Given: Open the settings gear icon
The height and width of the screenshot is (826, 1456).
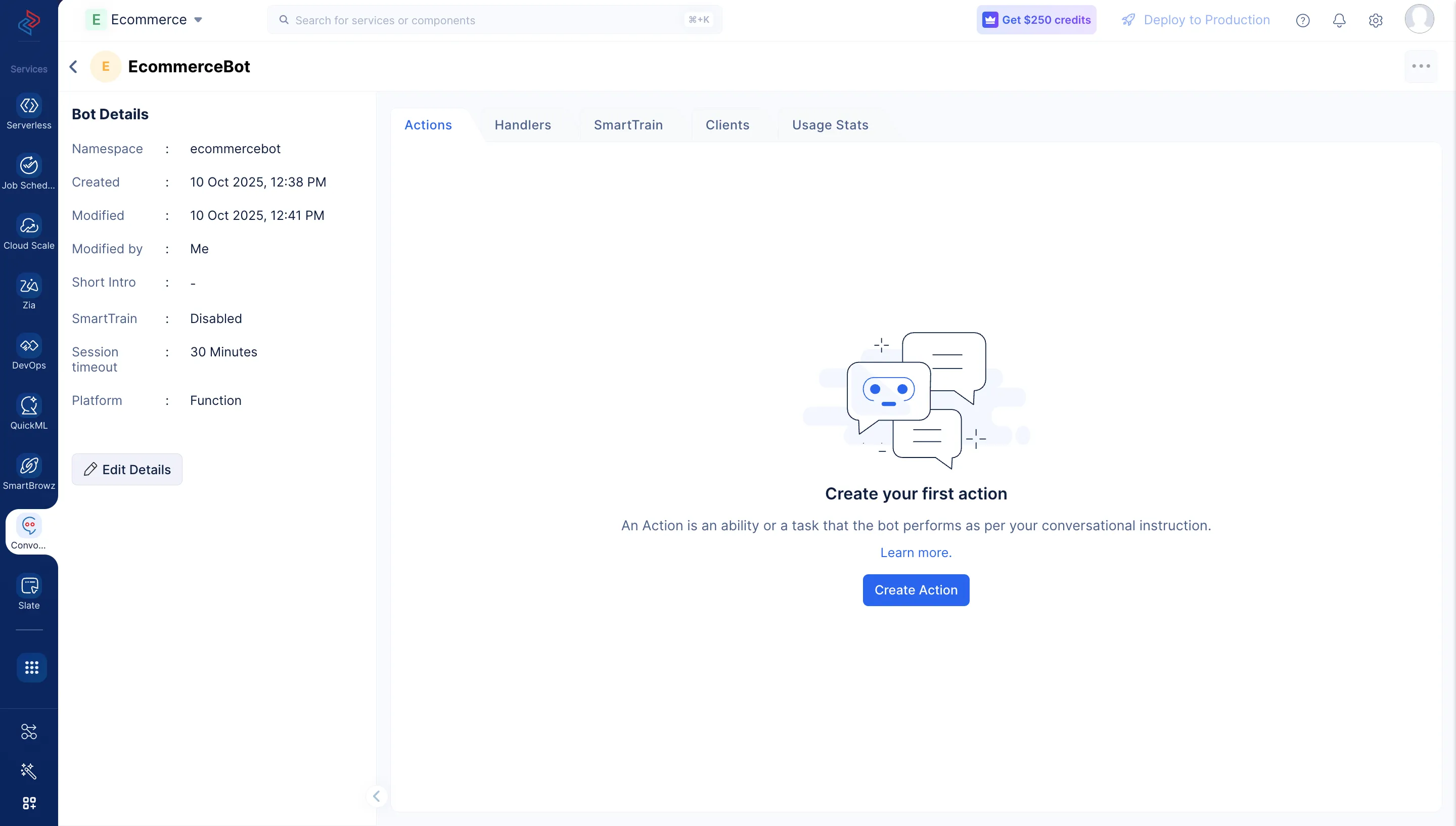Looking at the screenshot, I should pos(1375,20).
